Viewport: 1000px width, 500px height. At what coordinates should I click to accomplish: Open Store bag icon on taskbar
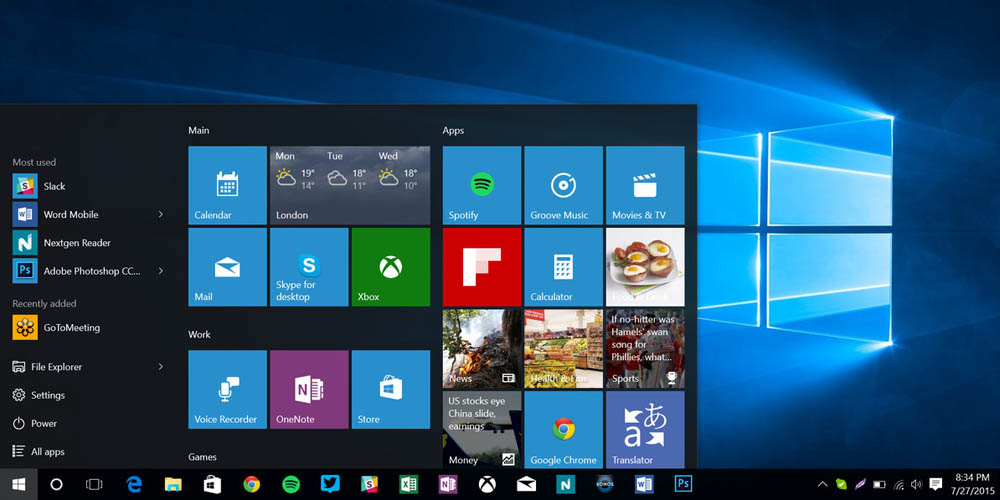click(x=212, y=485)
